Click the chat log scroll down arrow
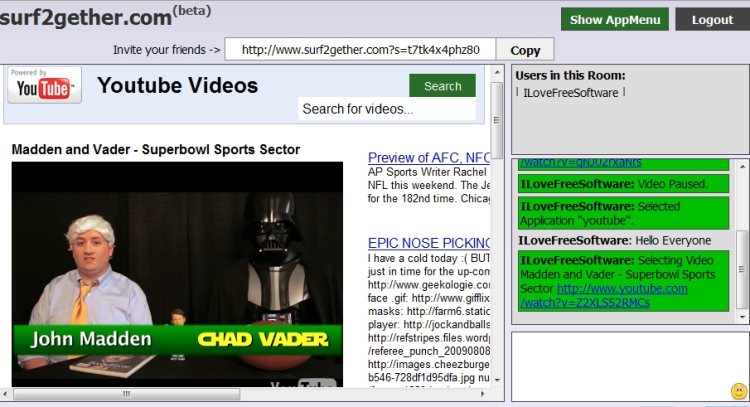Screen dimensions: 750x407 click(742, 317)
